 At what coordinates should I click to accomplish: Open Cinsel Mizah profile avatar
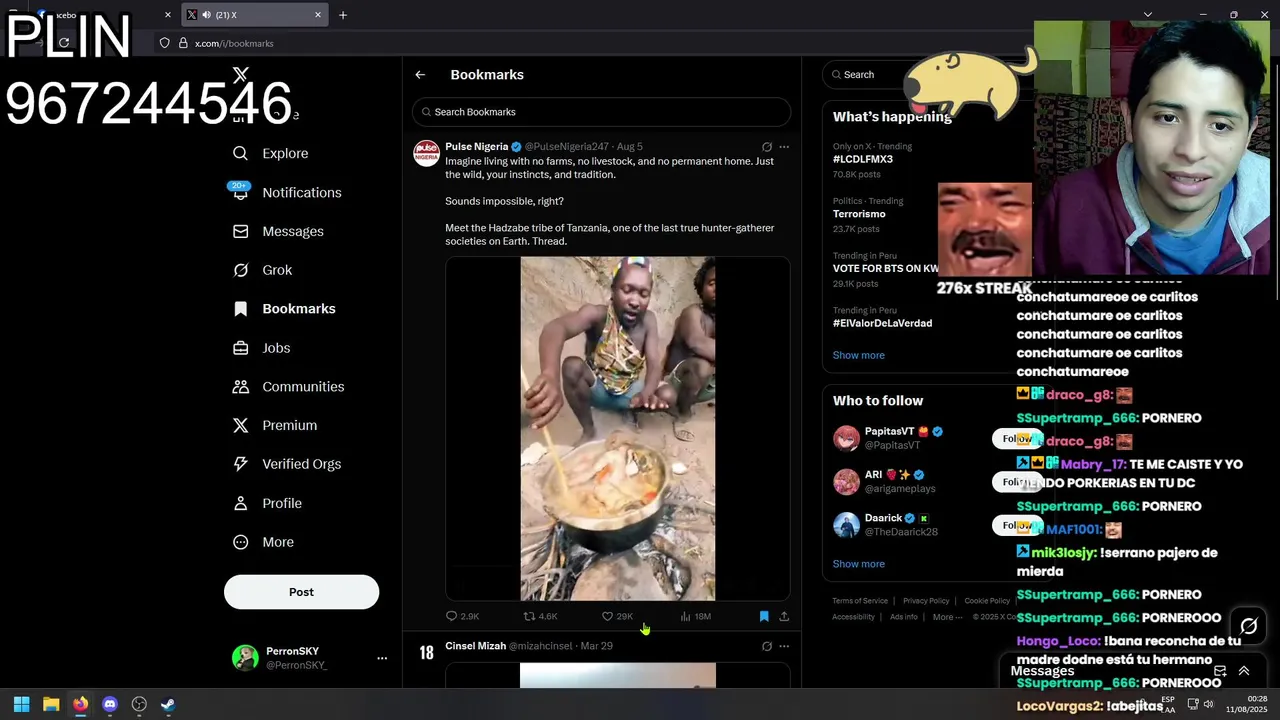click(427, 653)
